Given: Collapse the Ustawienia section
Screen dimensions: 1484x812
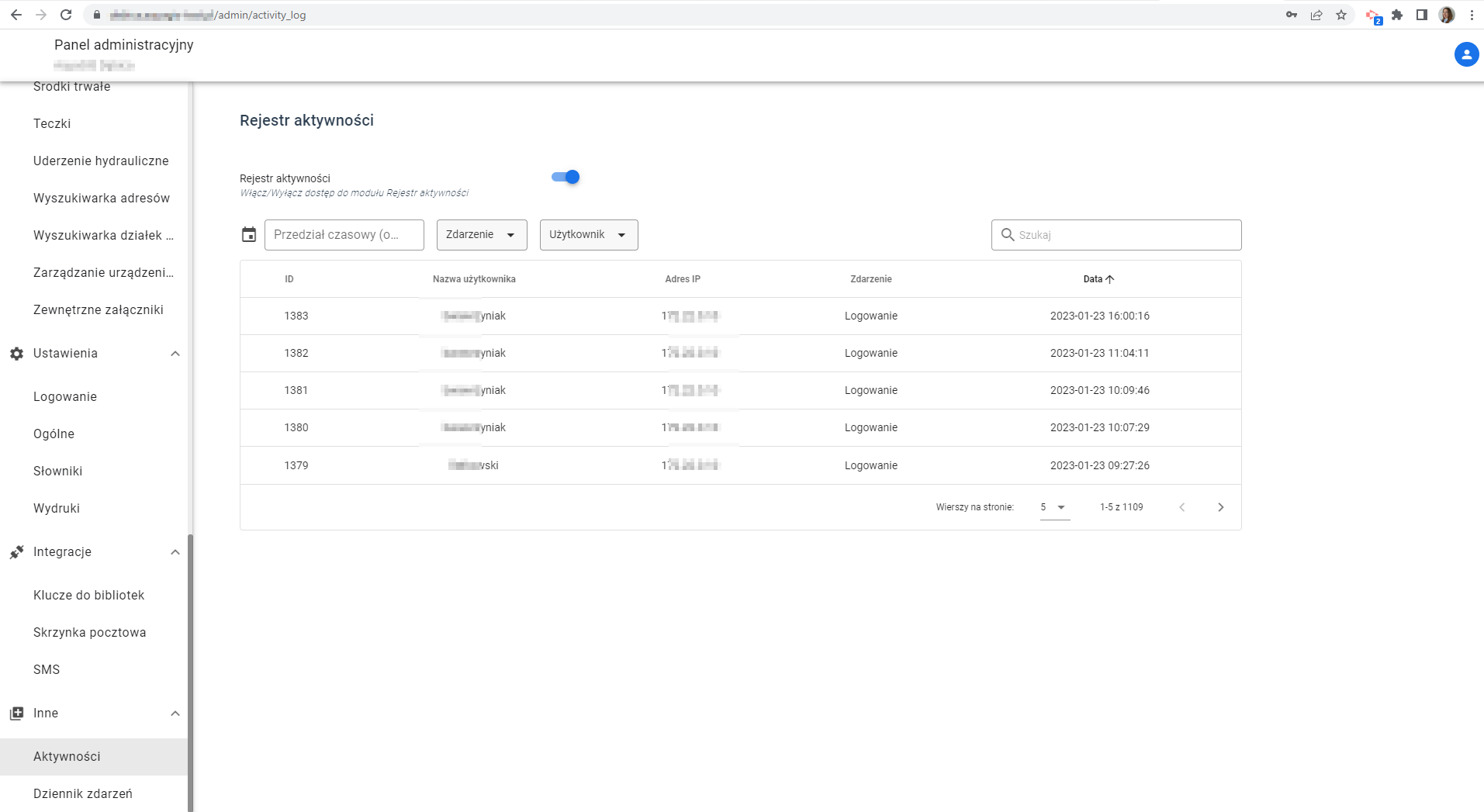Looking at the screenshot, I should click(x=175, y=354).
